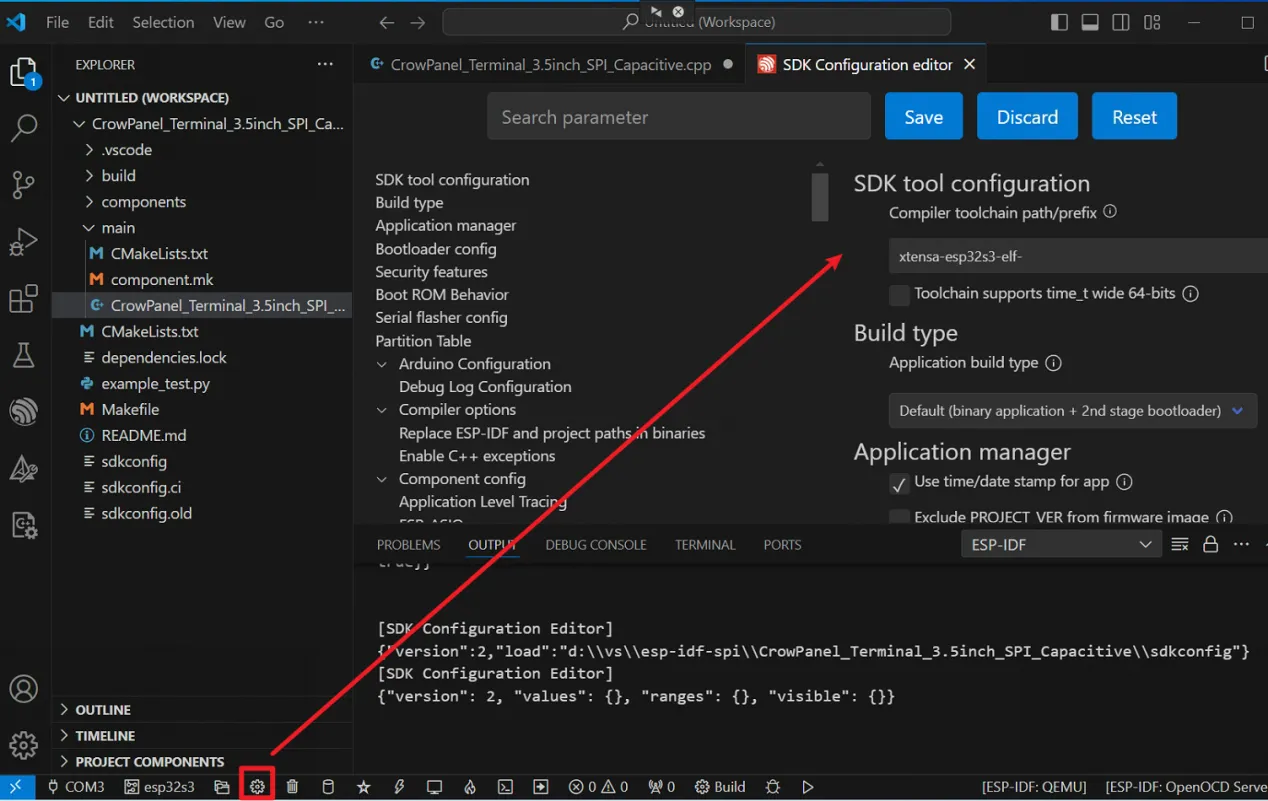
Task: Click the Run play triangle in status bar
Action: tap(808, 787)
